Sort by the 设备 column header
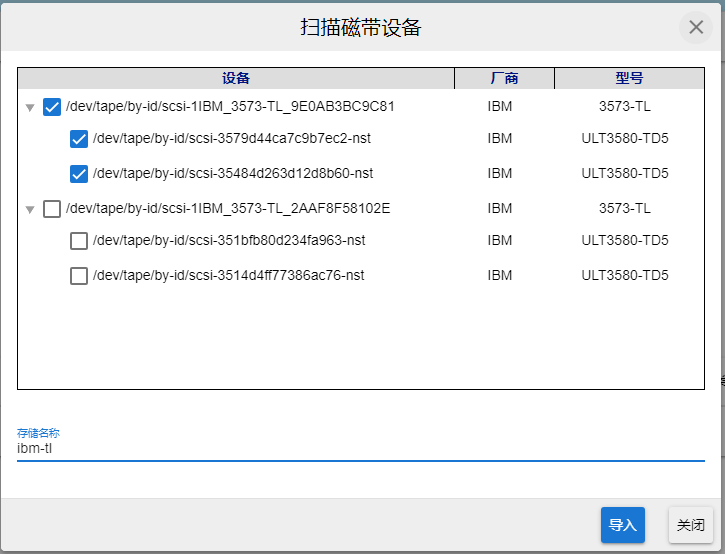The width and height of the screenshot is (725, 554). point(236,78)
